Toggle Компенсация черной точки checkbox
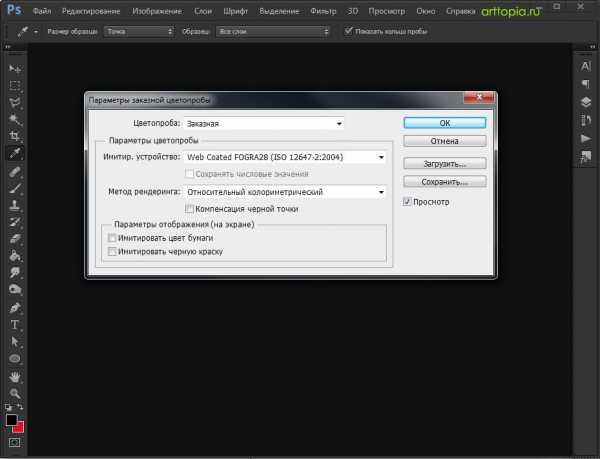The height and width of the screenshot is (459, 600). [189, 209]
